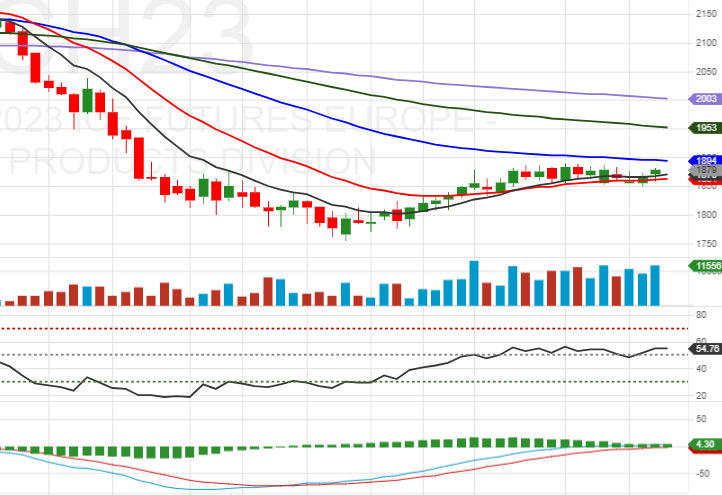This screenshot has height=495, width=722.
Task: Click the 2050 price axis value
Action: pos(706,71)
